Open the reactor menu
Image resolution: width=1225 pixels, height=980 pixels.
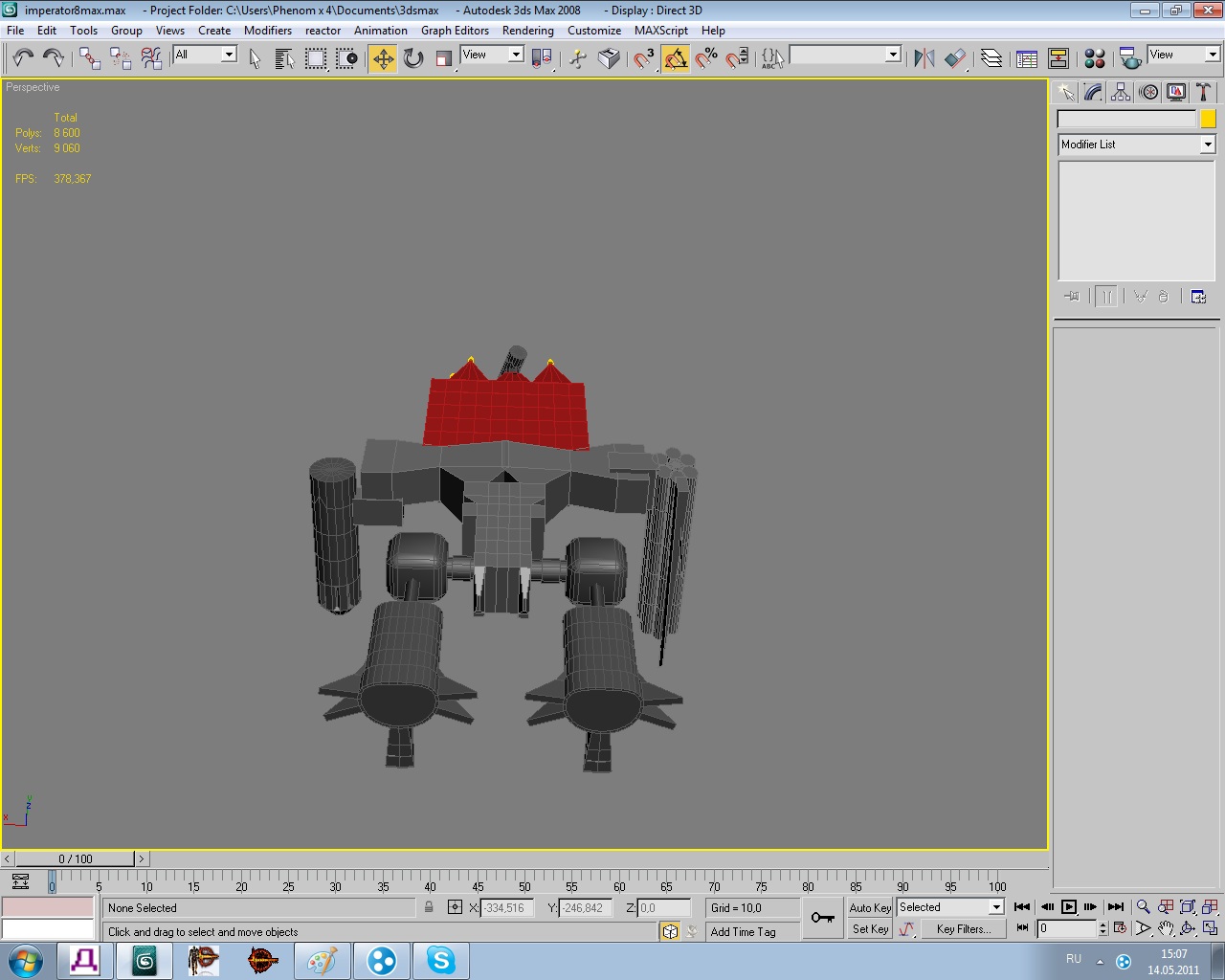(323, 31)
